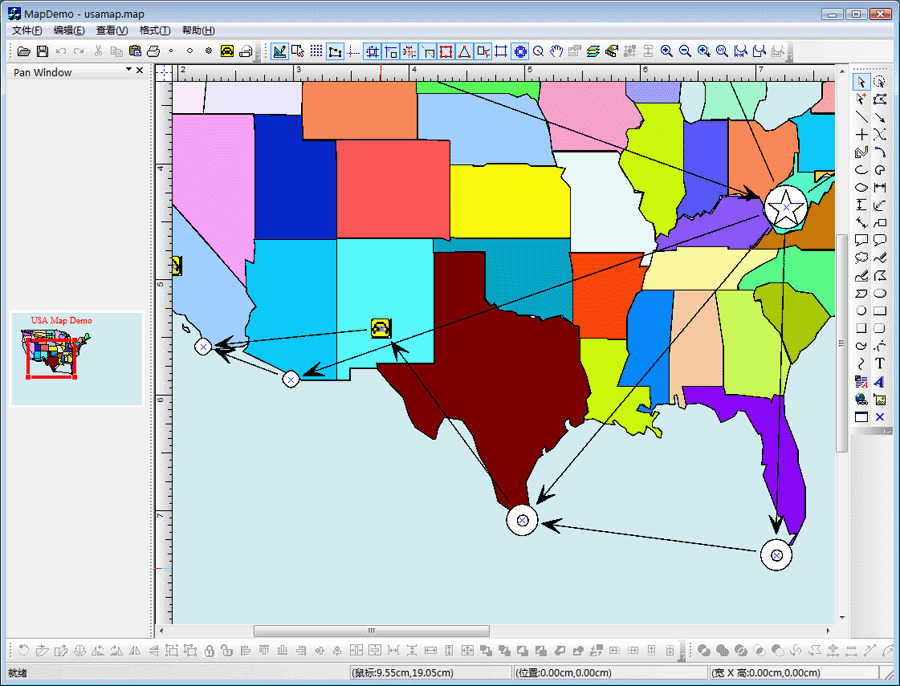The width and height of the screenshot is (900, 686).
Task: Click the print icon in toolbar
Action: pyautogui.click(x=153, y=51)
